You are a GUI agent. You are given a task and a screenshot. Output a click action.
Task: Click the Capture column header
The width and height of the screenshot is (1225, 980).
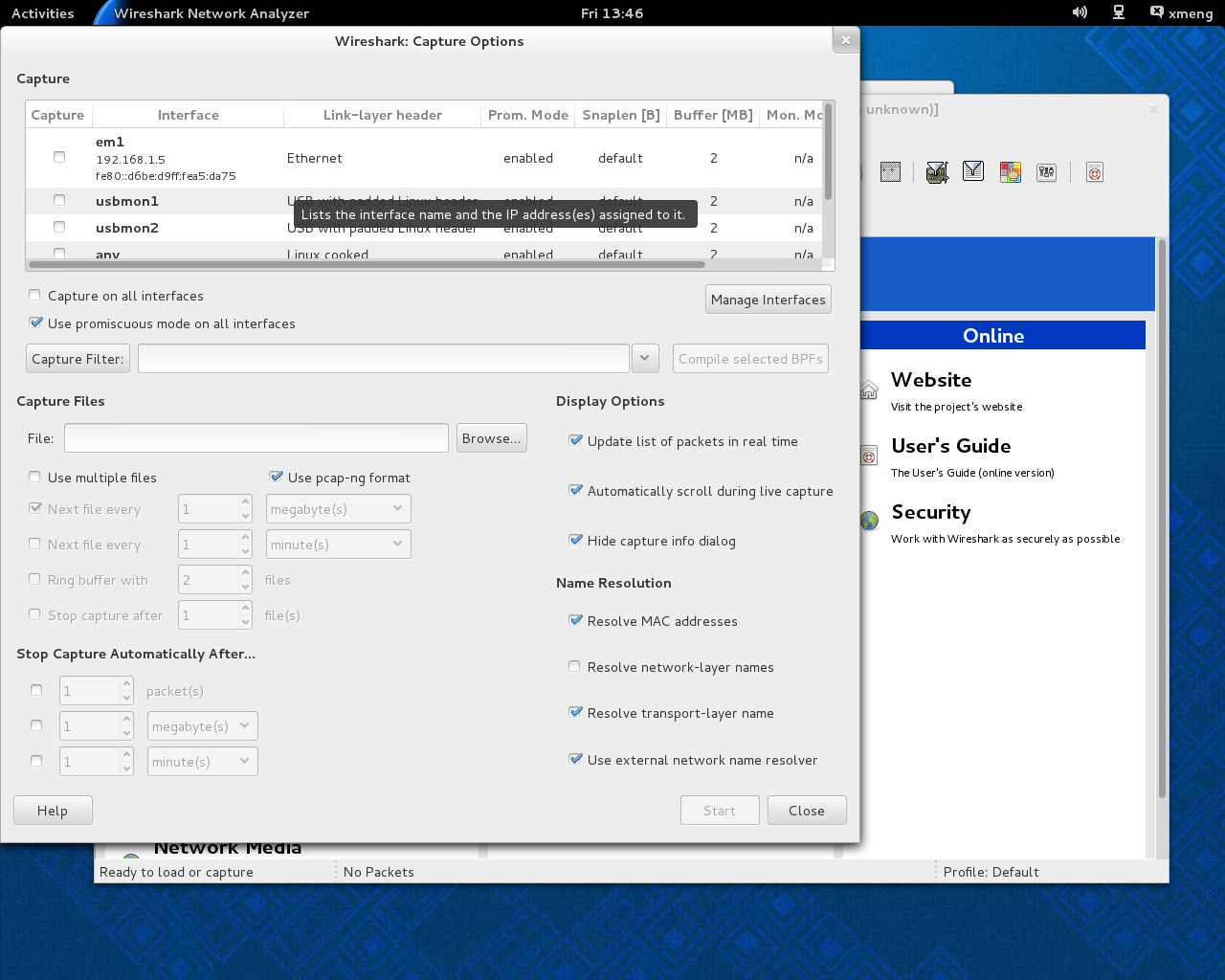pyautogui.click(x=57, y=115)
